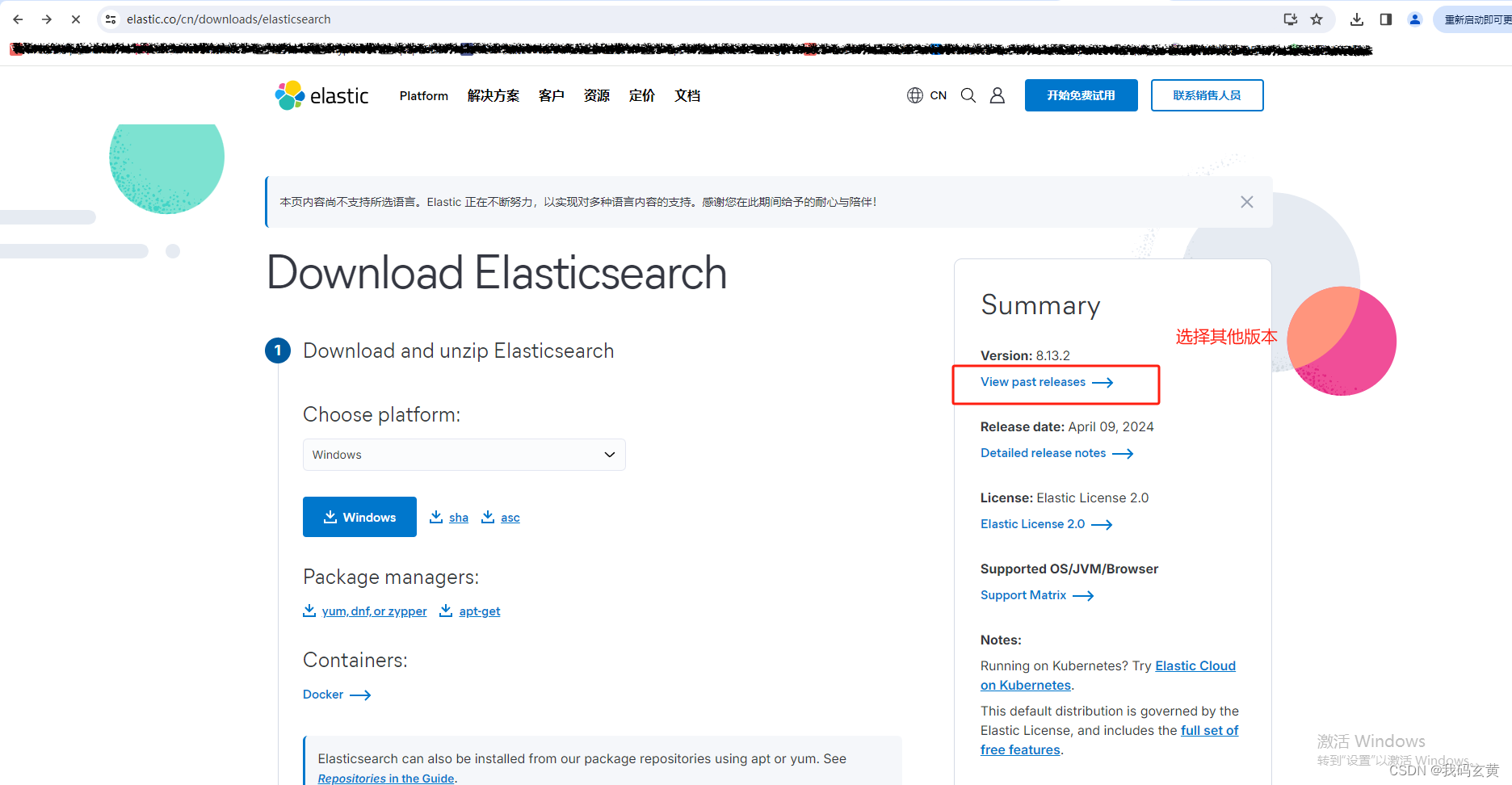Click the asc download link
Screen dimensions: 1512x785
510,518
